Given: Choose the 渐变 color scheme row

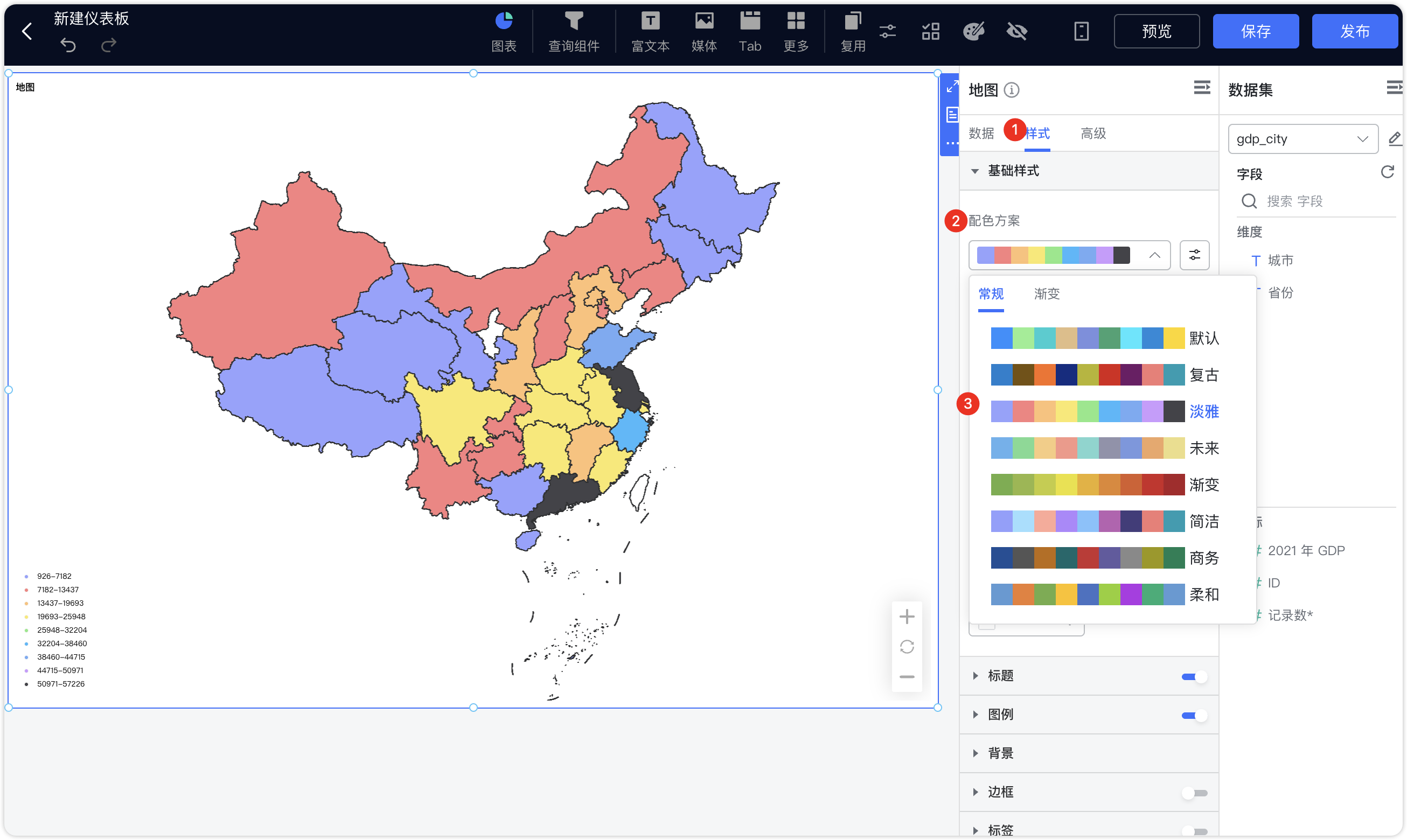Looking at the screenshot, I should (x=1104, y=485).
